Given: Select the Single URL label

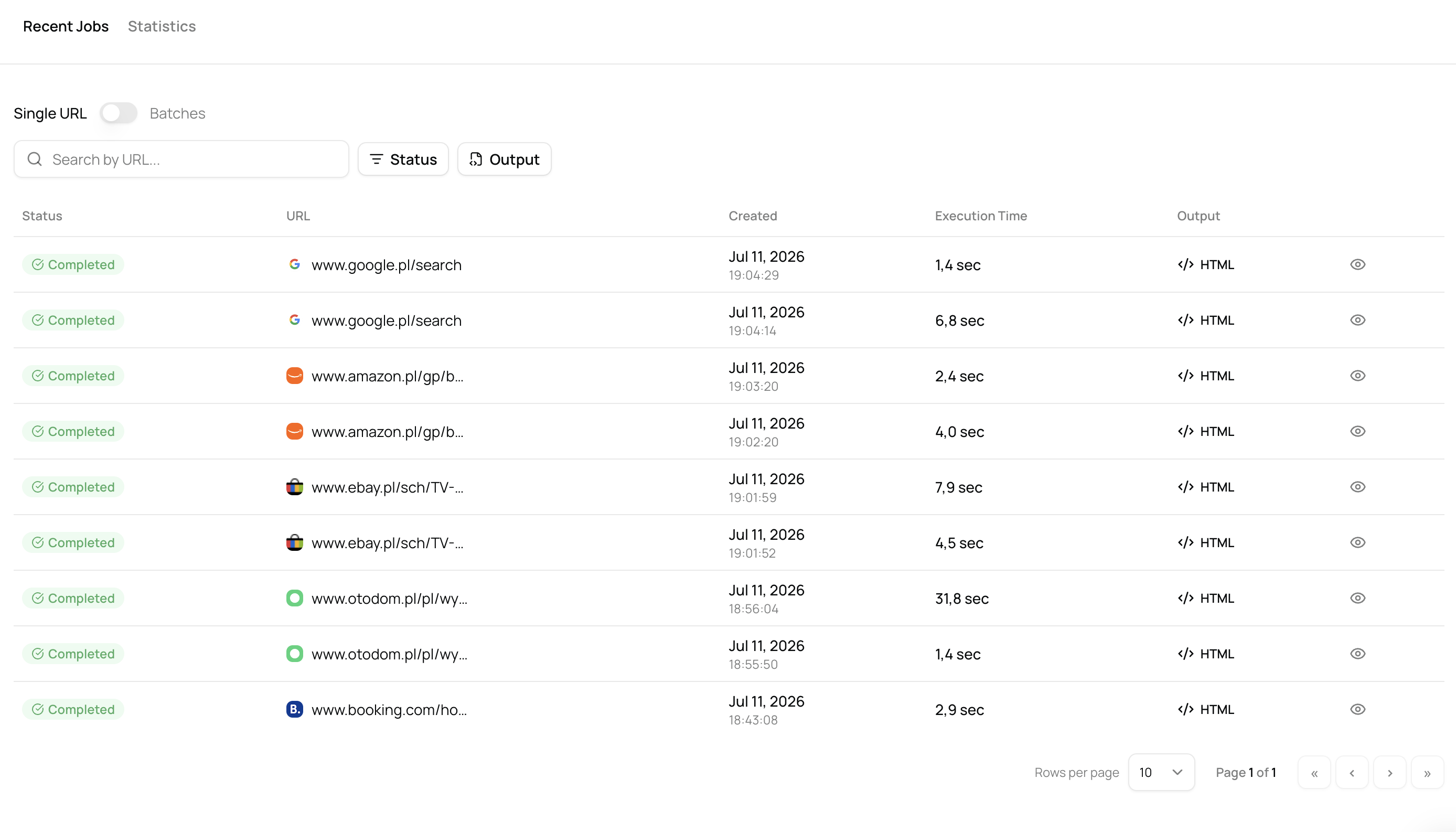Looking at the screenshot, I should click(x=50, y=113).
